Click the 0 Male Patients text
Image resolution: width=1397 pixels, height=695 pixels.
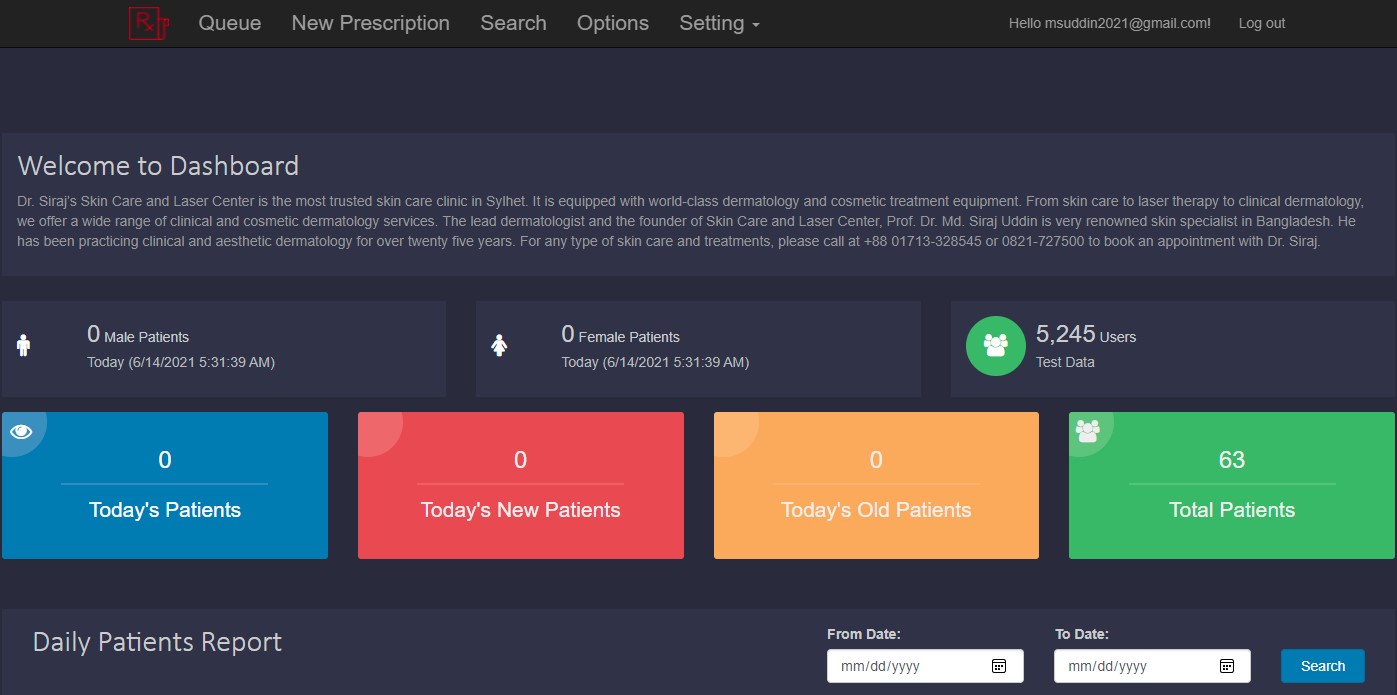[x=138, y=335]
